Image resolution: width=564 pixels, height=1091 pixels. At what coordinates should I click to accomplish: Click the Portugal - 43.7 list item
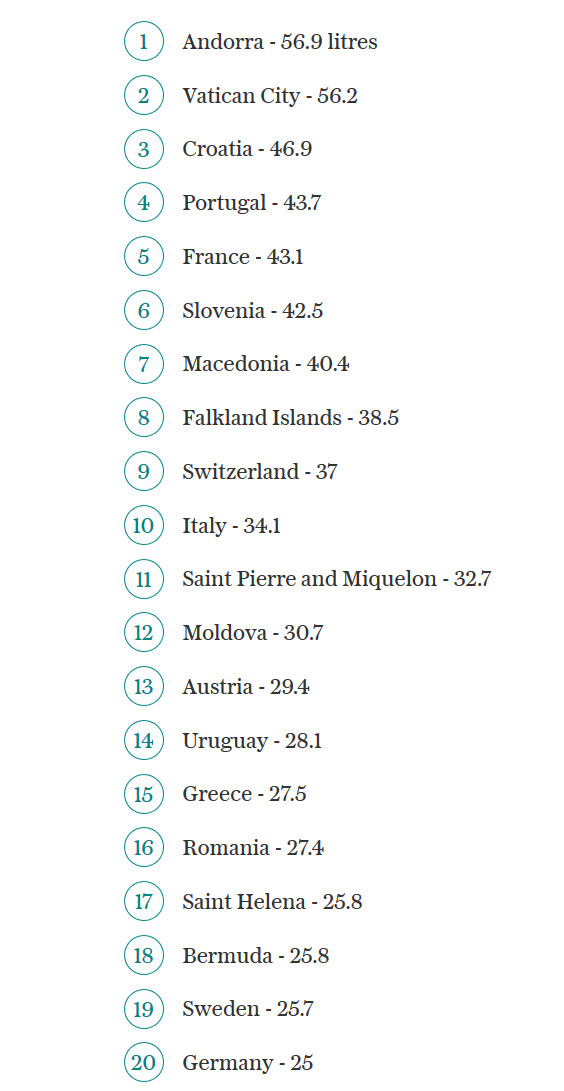(252, 203)
